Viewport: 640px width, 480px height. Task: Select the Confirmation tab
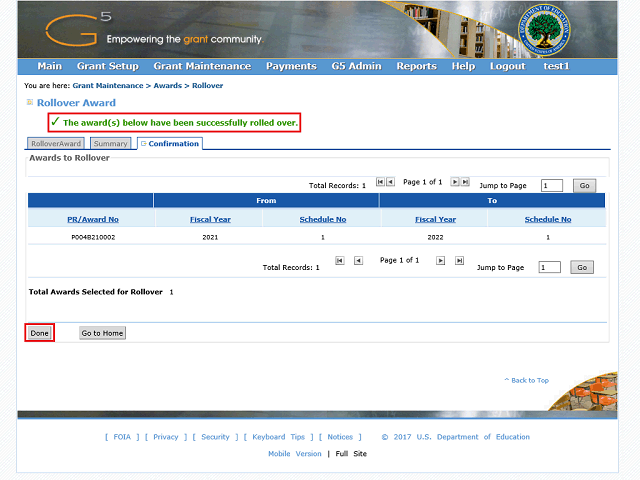pos(170,144)
